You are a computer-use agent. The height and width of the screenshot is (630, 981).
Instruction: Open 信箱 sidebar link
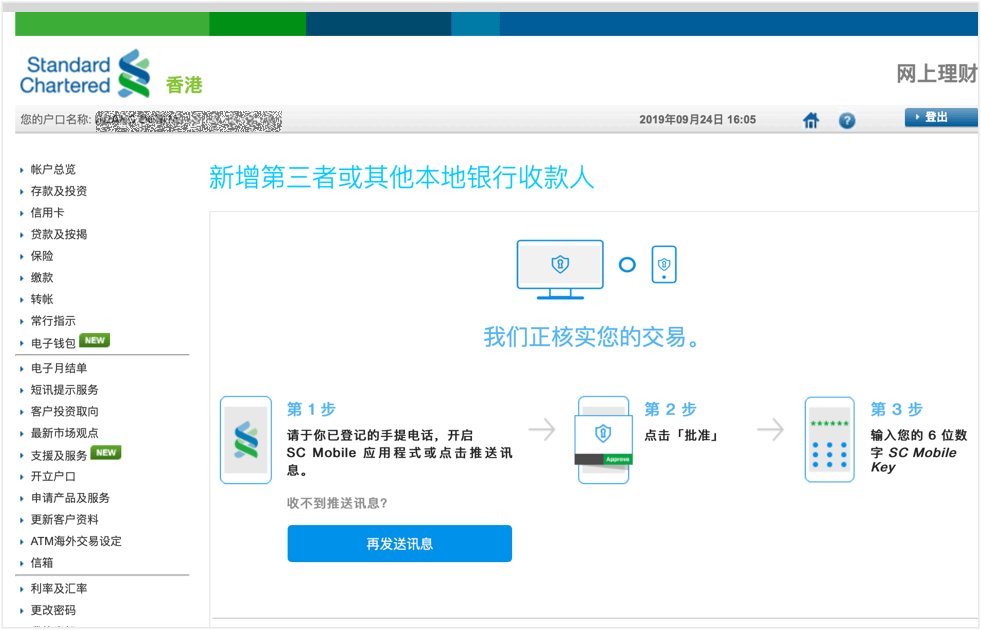click(42, 562)
